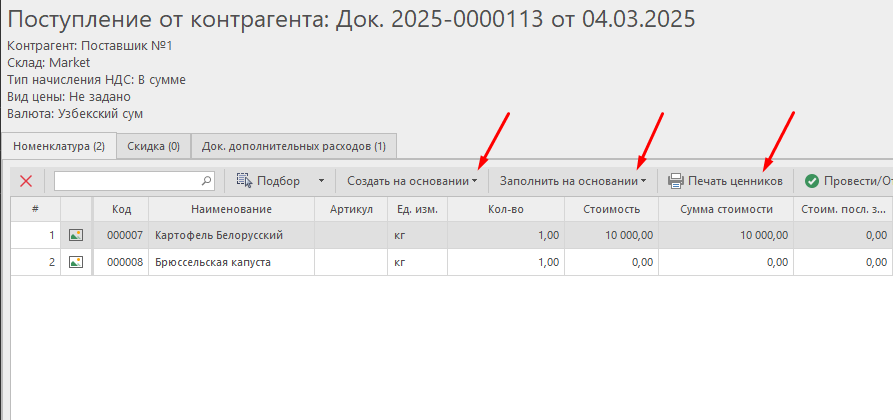Click the green checkmark Провести icon

pos(812,181)
